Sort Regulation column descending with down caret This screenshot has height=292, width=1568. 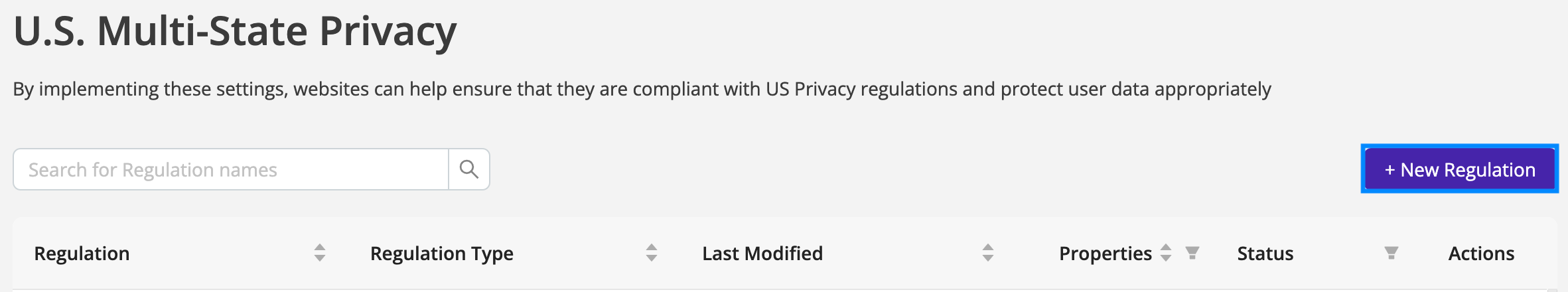(x=320, y=258)
